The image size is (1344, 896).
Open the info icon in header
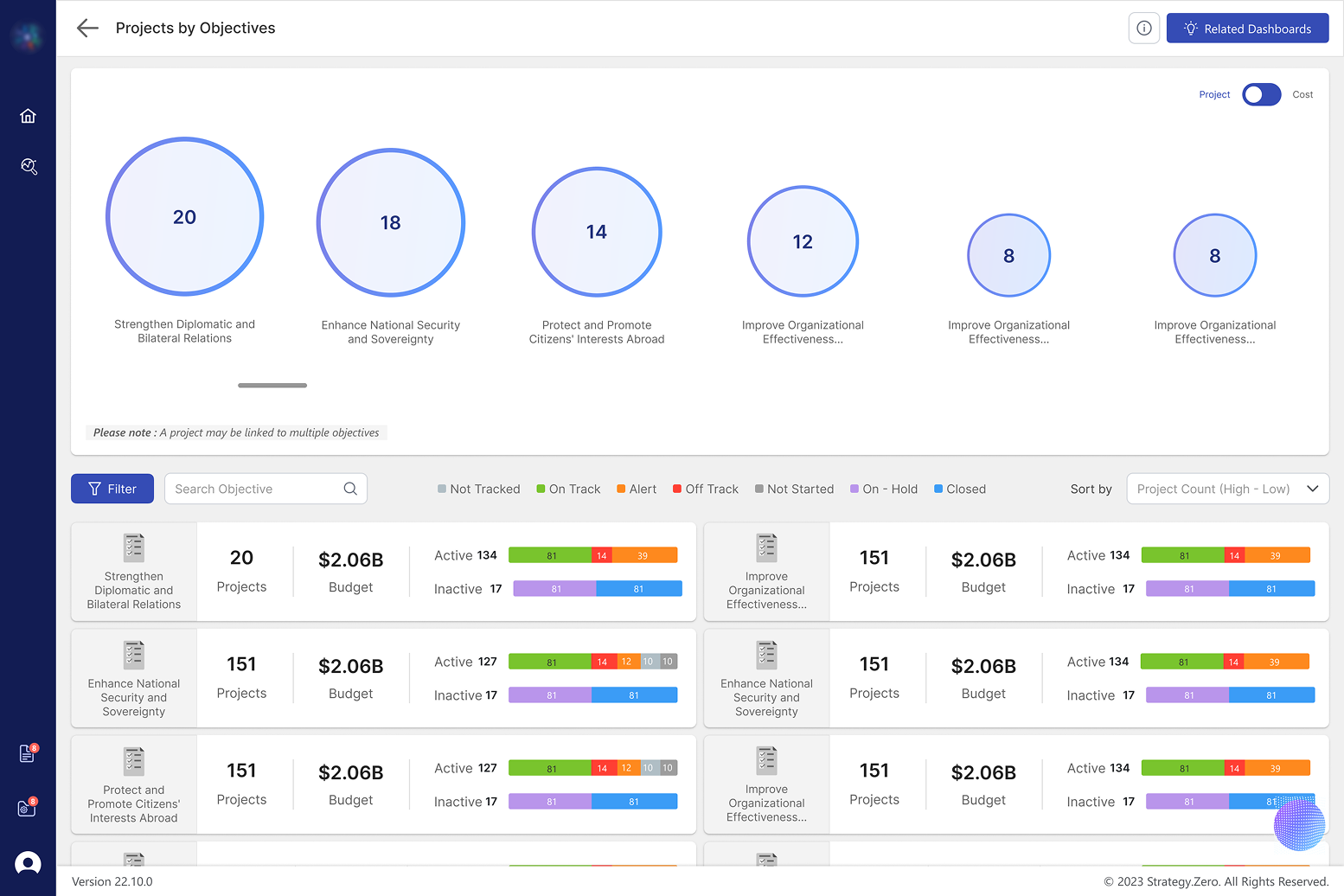coord(1143,29)
